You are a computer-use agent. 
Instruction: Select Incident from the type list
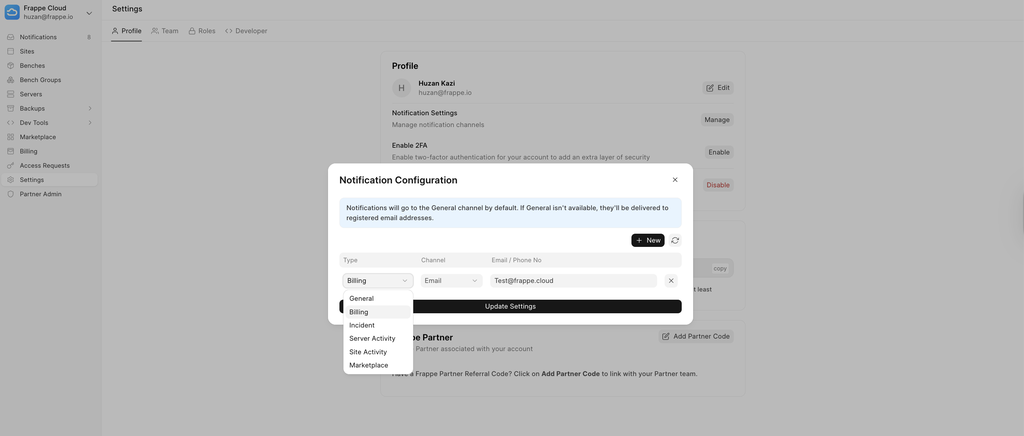pos(362,325)
